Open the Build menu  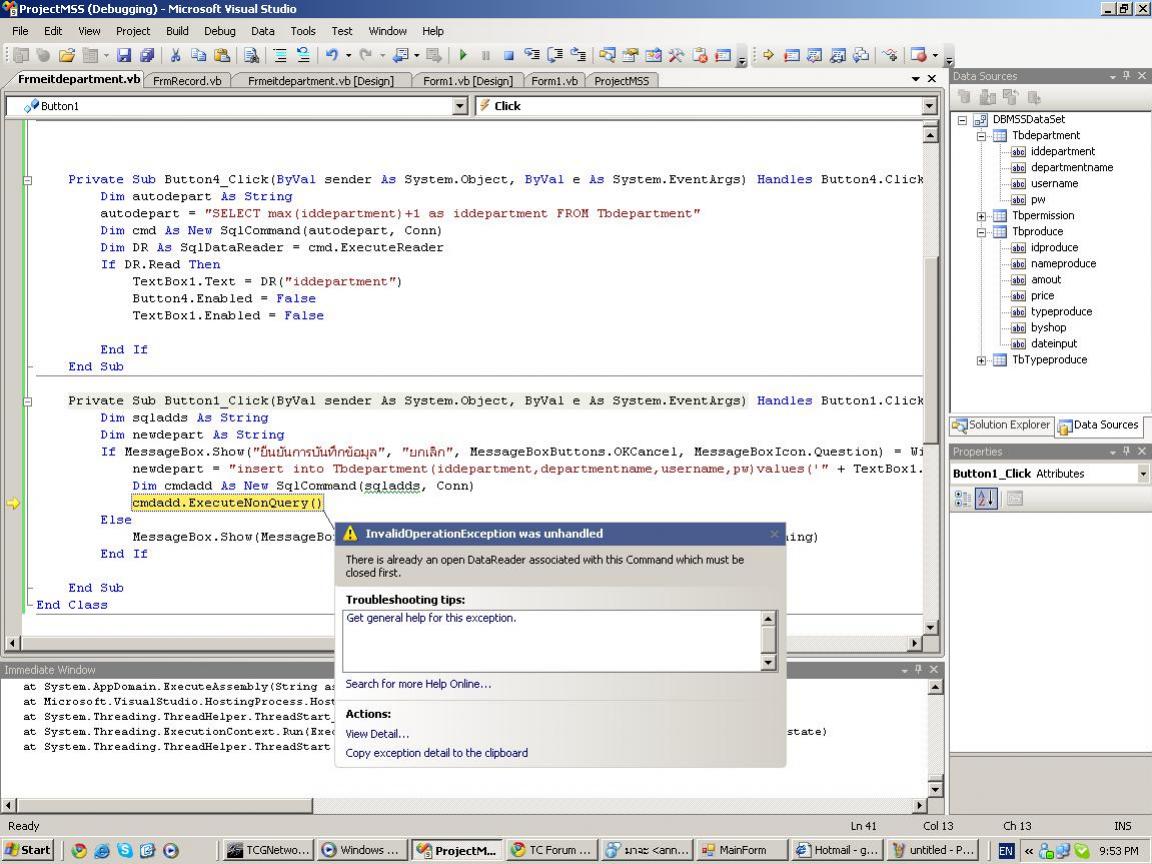click(x=177, y=31)
